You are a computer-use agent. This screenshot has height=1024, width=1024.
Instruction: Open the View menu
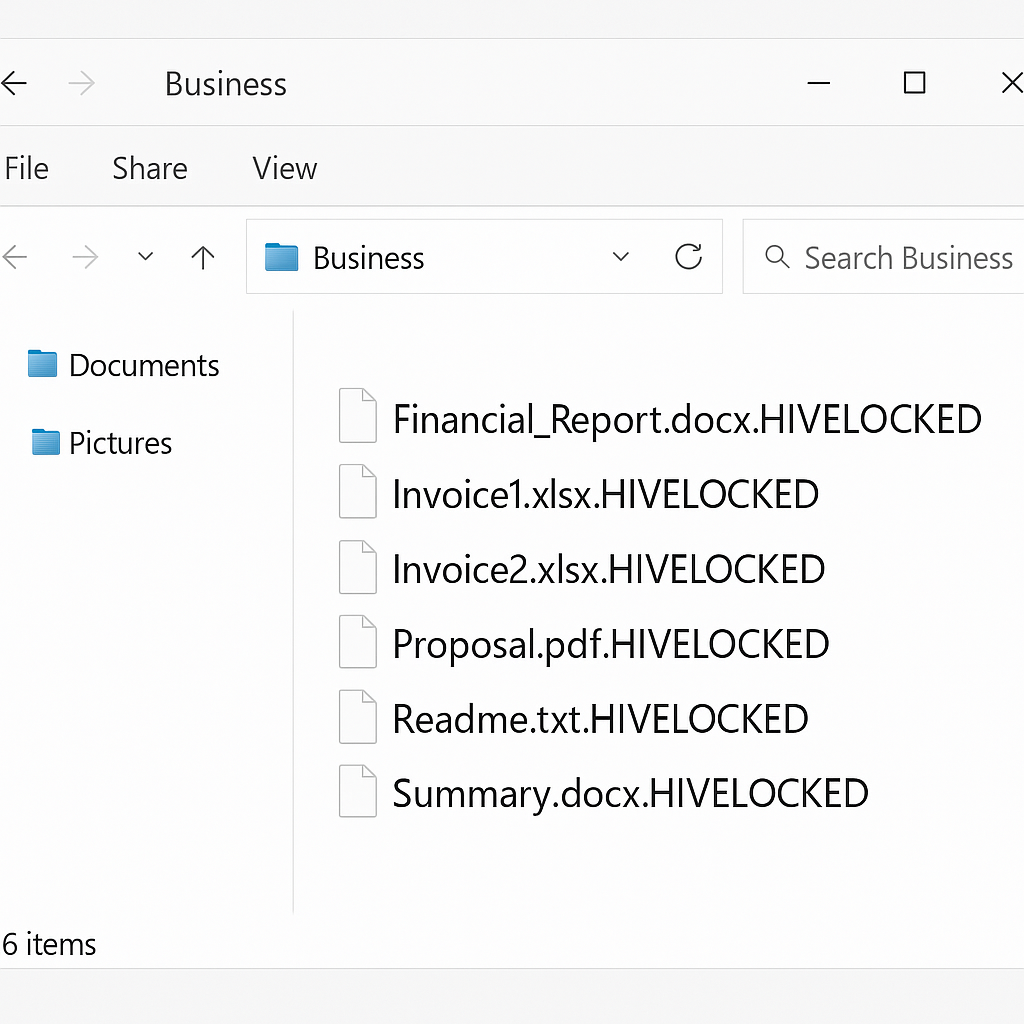tap(284, 168)
